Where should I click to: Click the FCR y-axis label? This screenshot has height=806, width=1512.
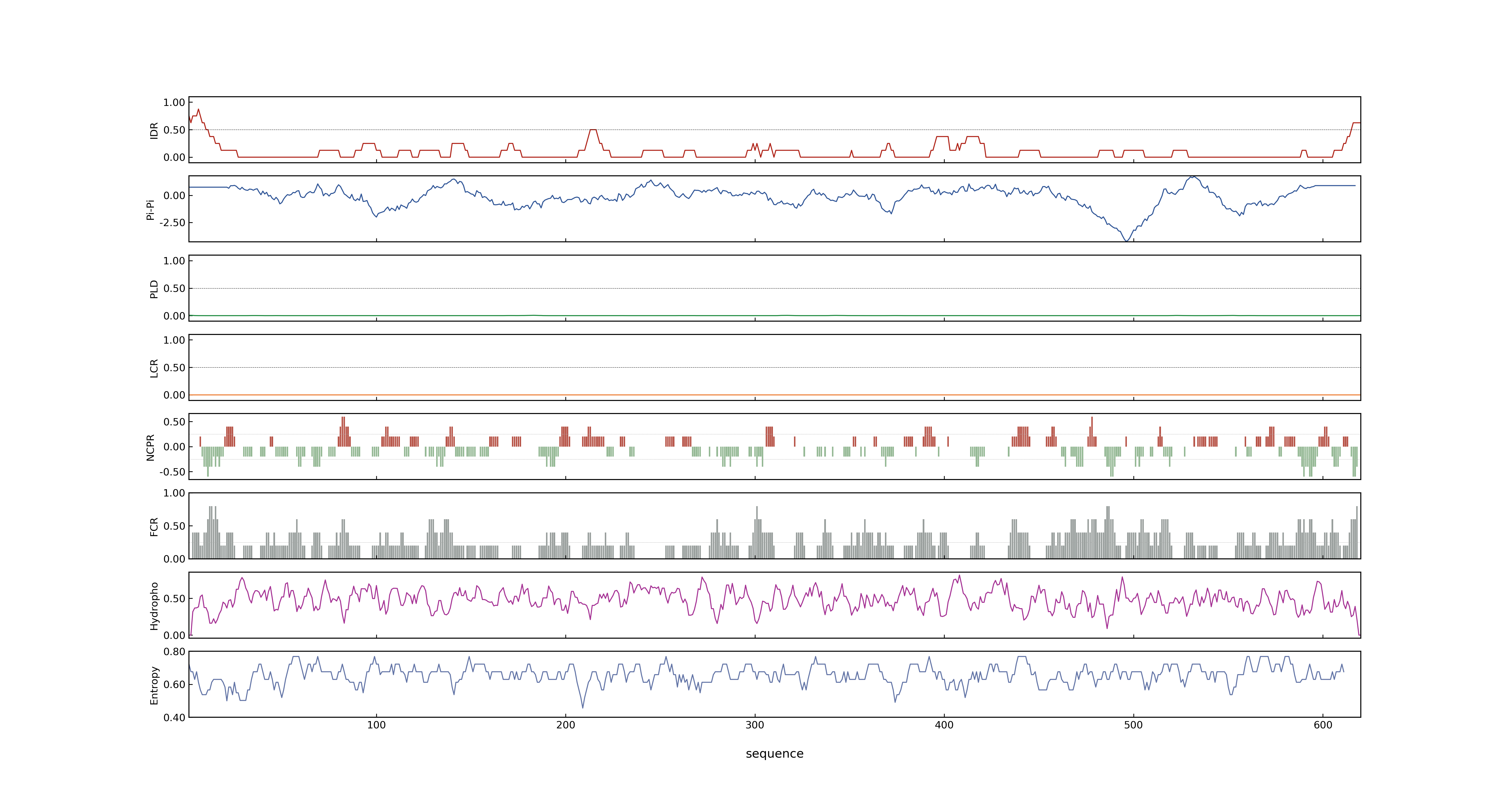coord(154,526)
